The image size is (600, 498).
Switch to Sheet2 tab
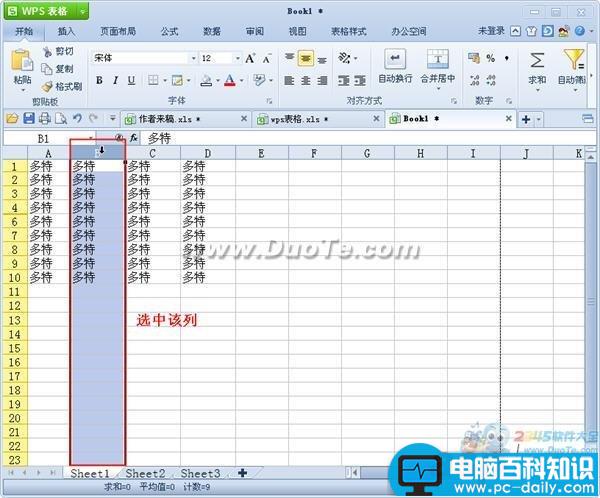145,474
